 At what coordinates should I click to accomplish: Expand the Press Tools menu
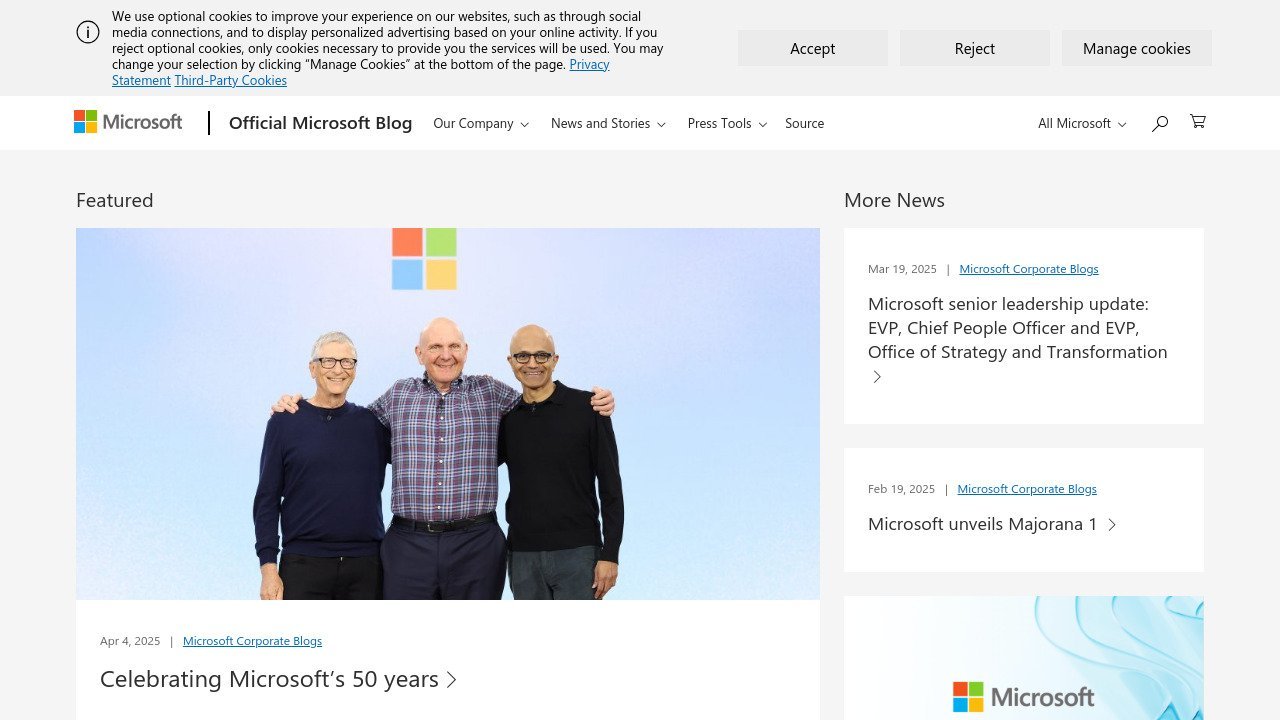(x=727, y=123)
